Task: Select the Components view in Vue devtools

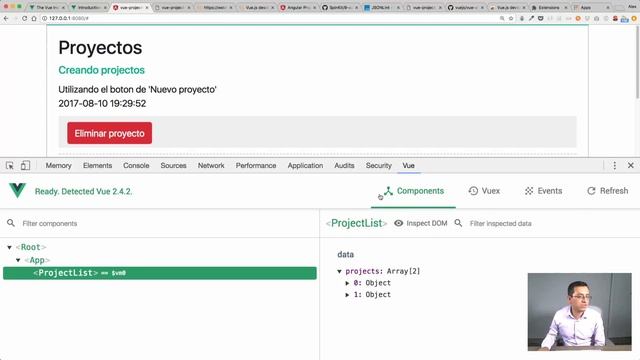Action: pyautogui.click(x=413, y=191)
